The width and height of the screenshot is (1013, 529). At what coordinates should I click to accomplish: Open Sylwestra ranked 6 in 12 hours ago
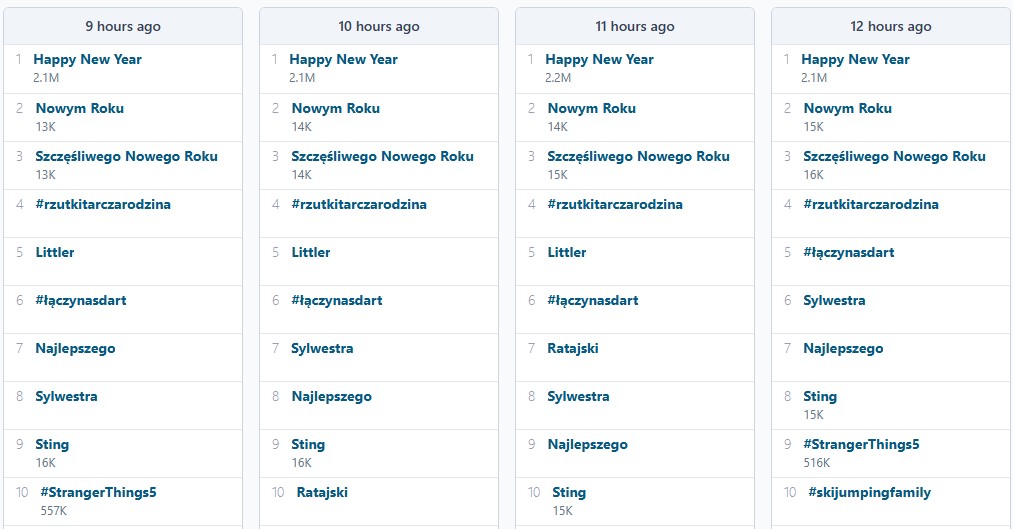(x=834, y=301)
